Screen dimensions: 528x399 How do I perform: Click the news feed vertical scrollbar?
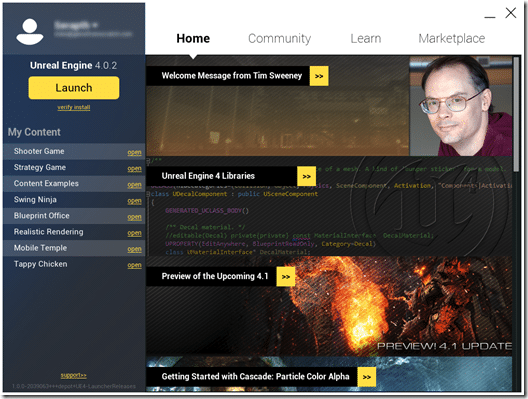coord(516,114)
